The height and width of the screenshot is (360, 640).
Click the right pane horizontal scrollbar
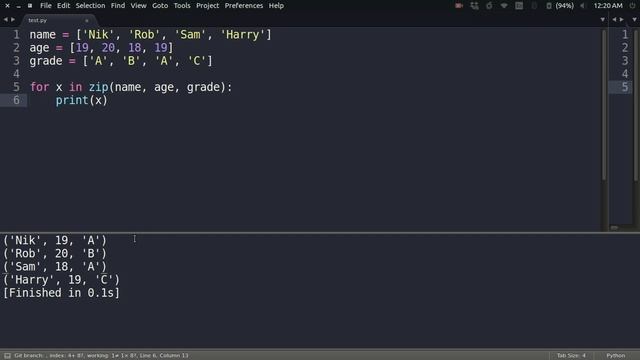coord(614,228)
